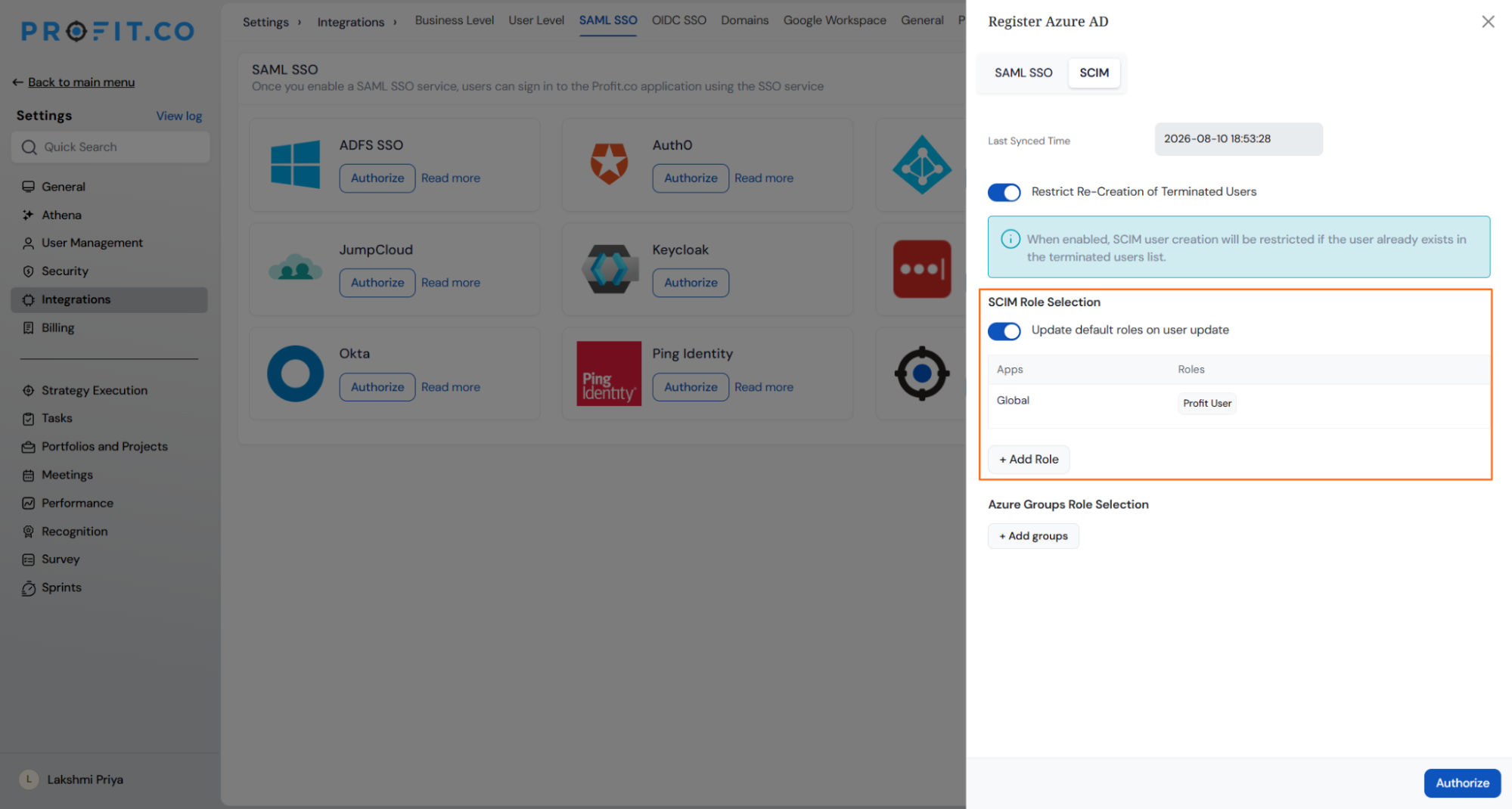Click the Last Synced Time field
Viewport: 1512px width, 809px height.
tap(1238, 139)
